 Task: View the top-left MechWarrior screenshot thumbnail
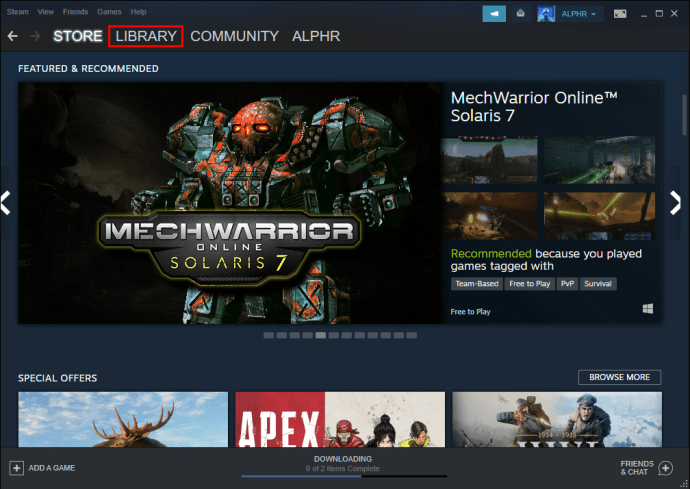tap(491, 160)
